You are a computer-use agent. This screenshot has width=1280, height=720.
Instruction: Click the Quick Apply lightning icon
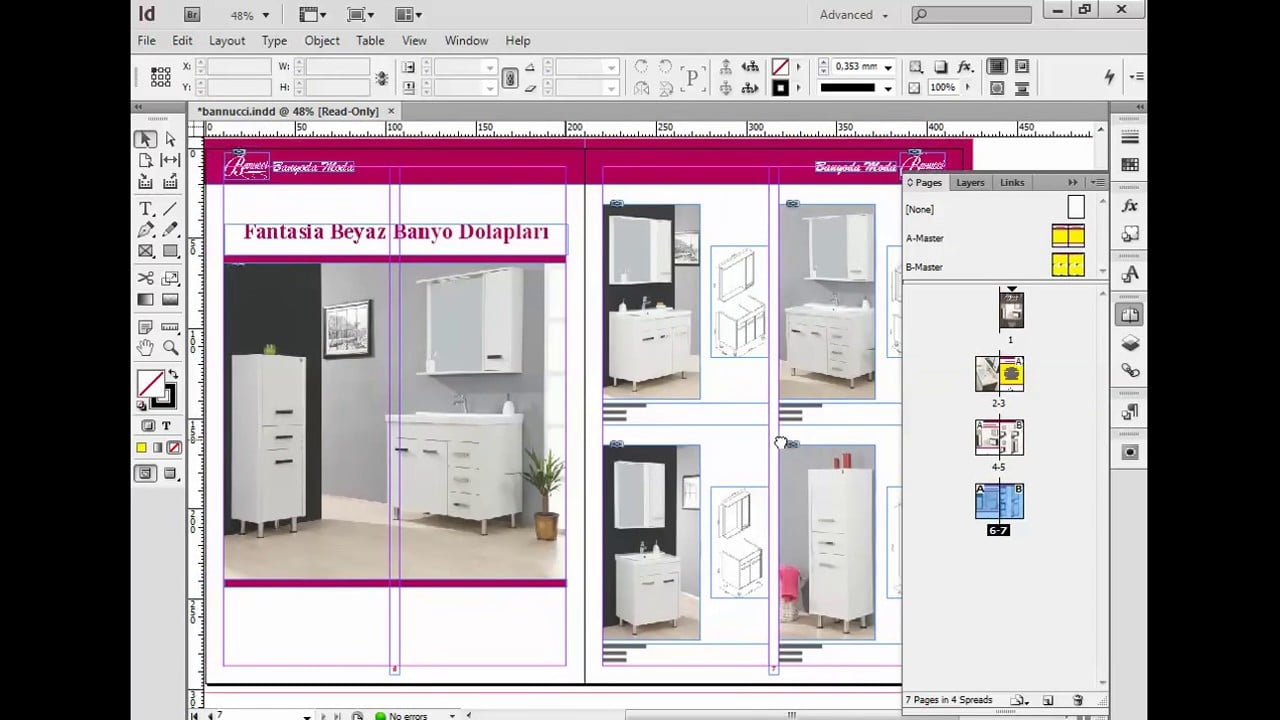(x=1109, y=76)
